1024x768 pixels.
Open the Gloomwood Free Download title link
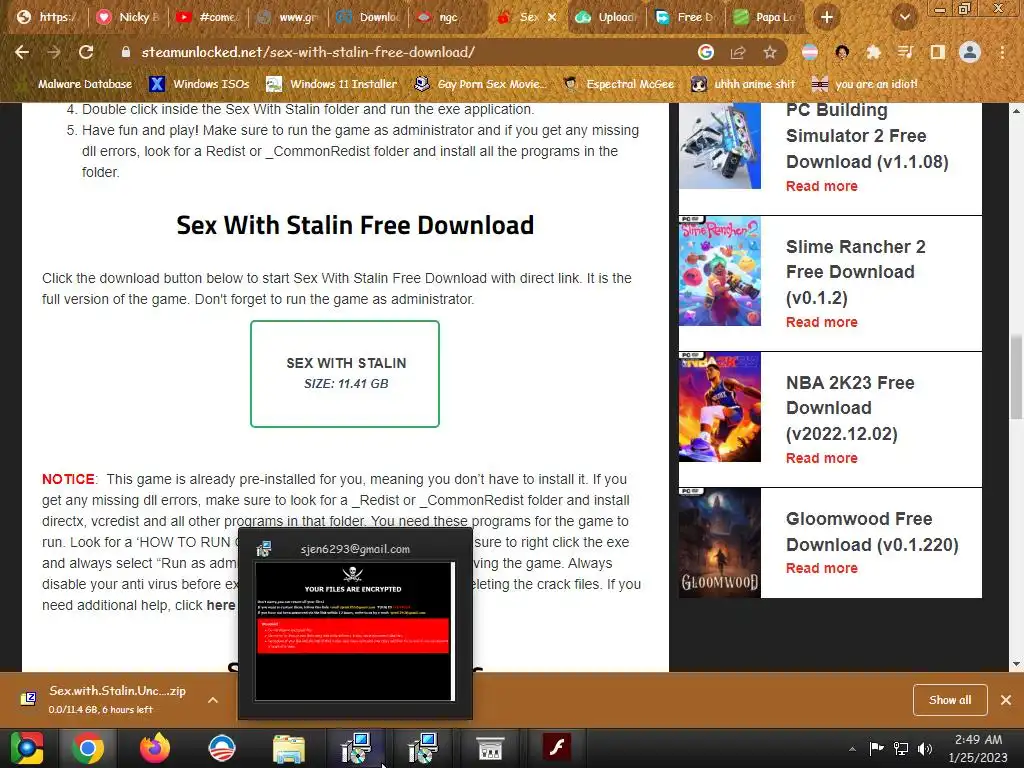pos(872,532)
